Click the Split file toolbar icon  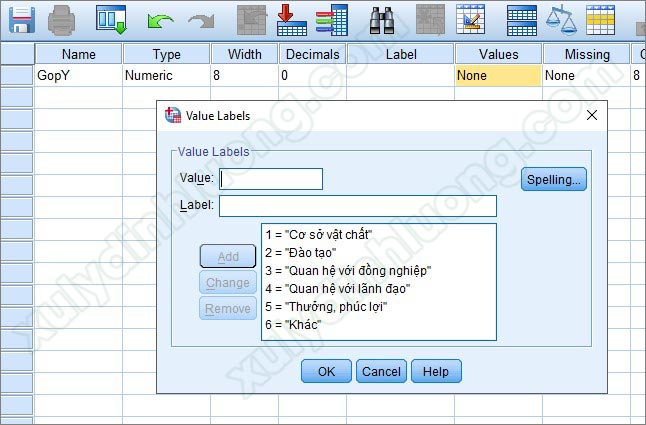(522, 18)
